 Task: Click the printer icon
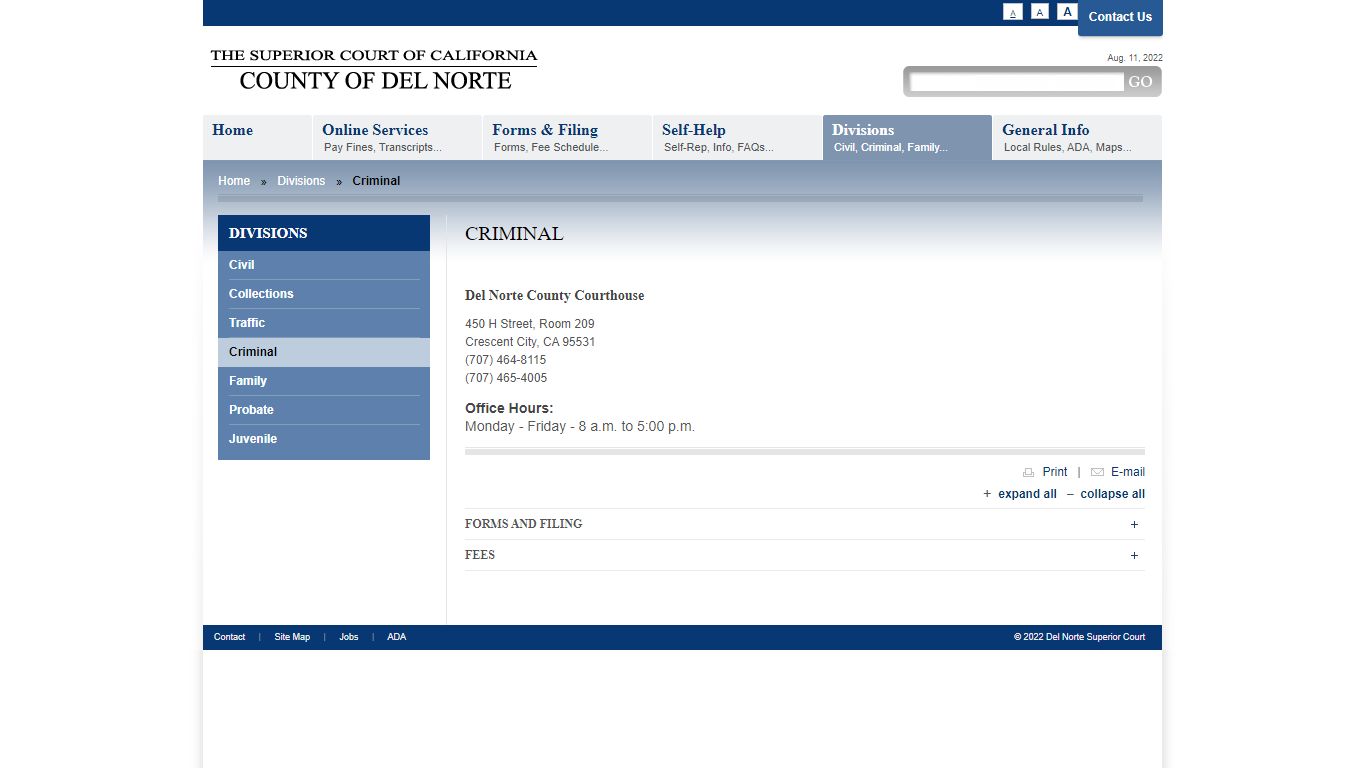1028,472
